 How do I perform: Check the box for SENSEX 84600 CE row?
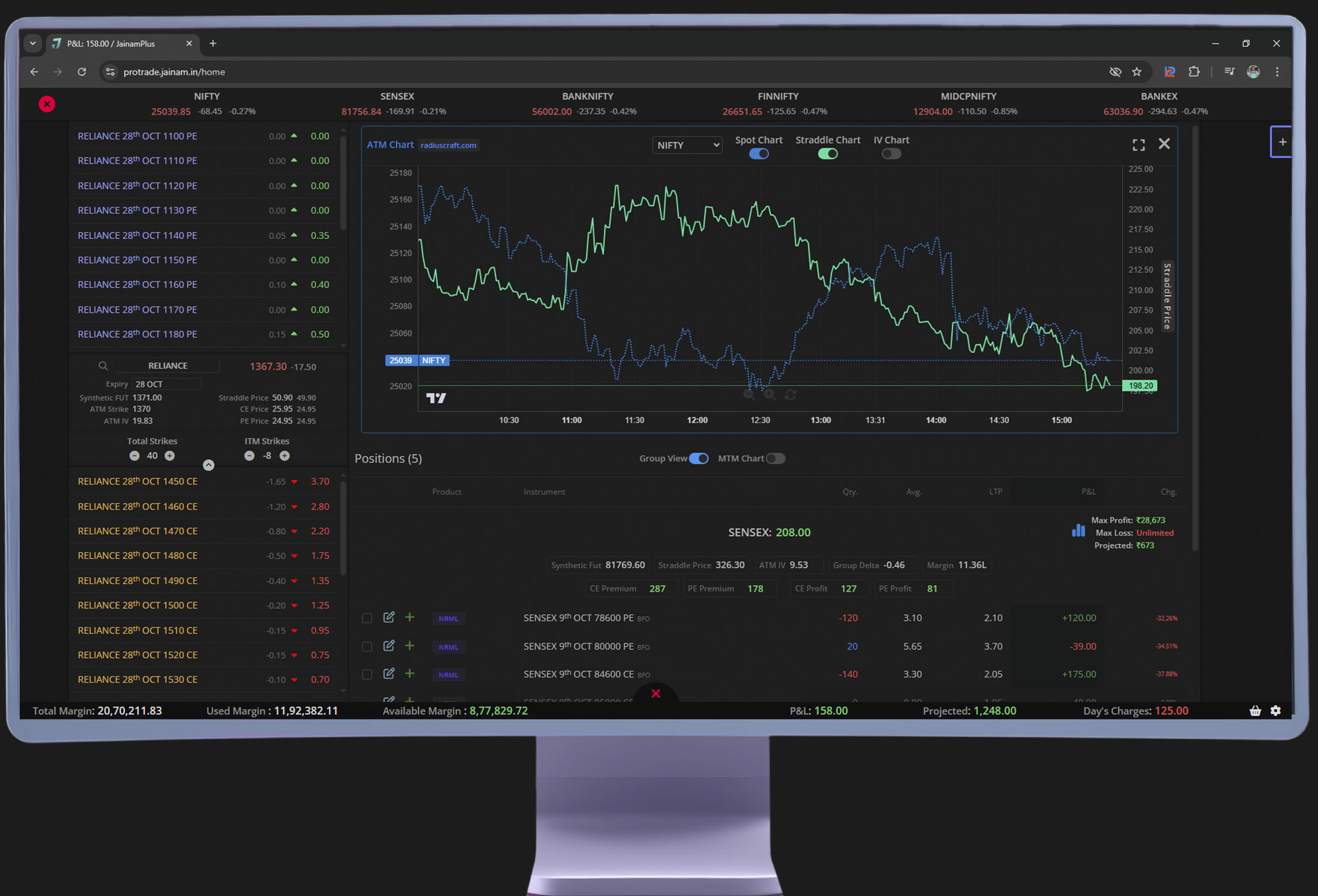(367, 674)
